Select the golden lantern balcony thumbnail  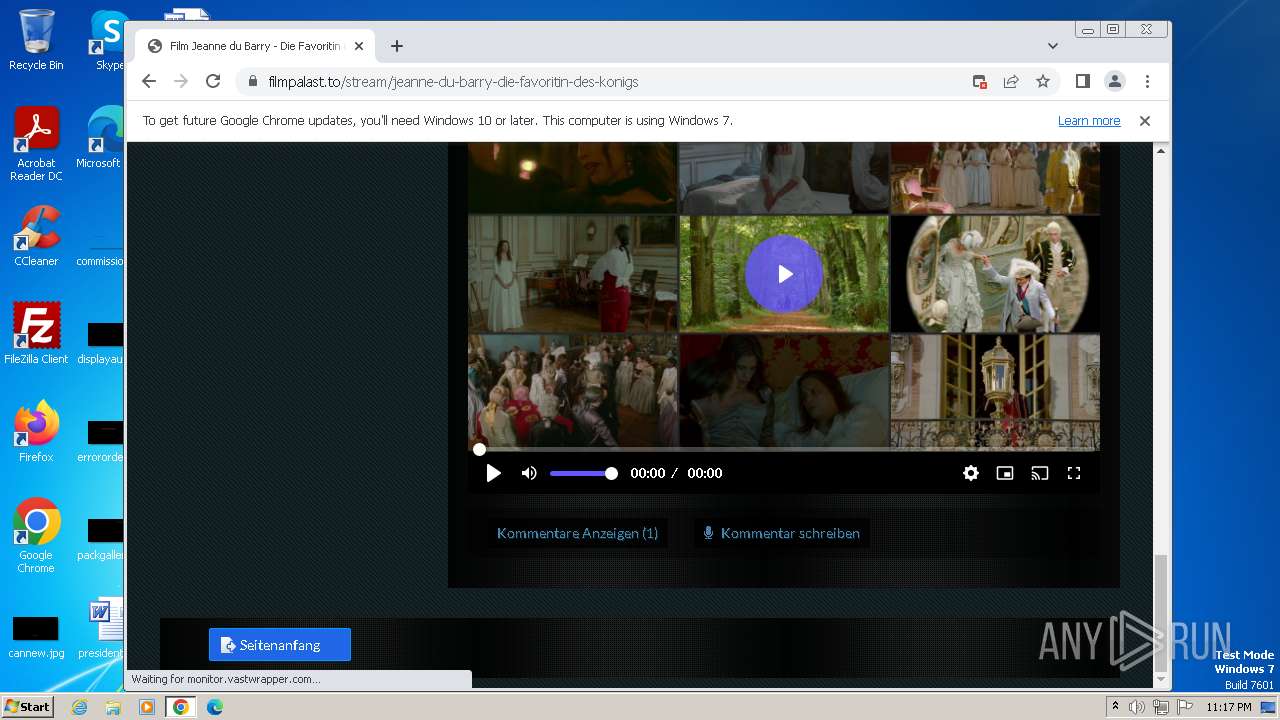point(995,391)
